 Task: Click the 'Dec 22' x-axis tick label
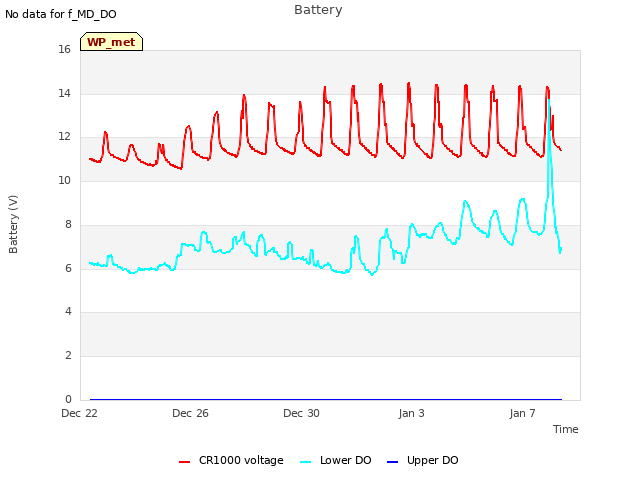pos(80,413)
